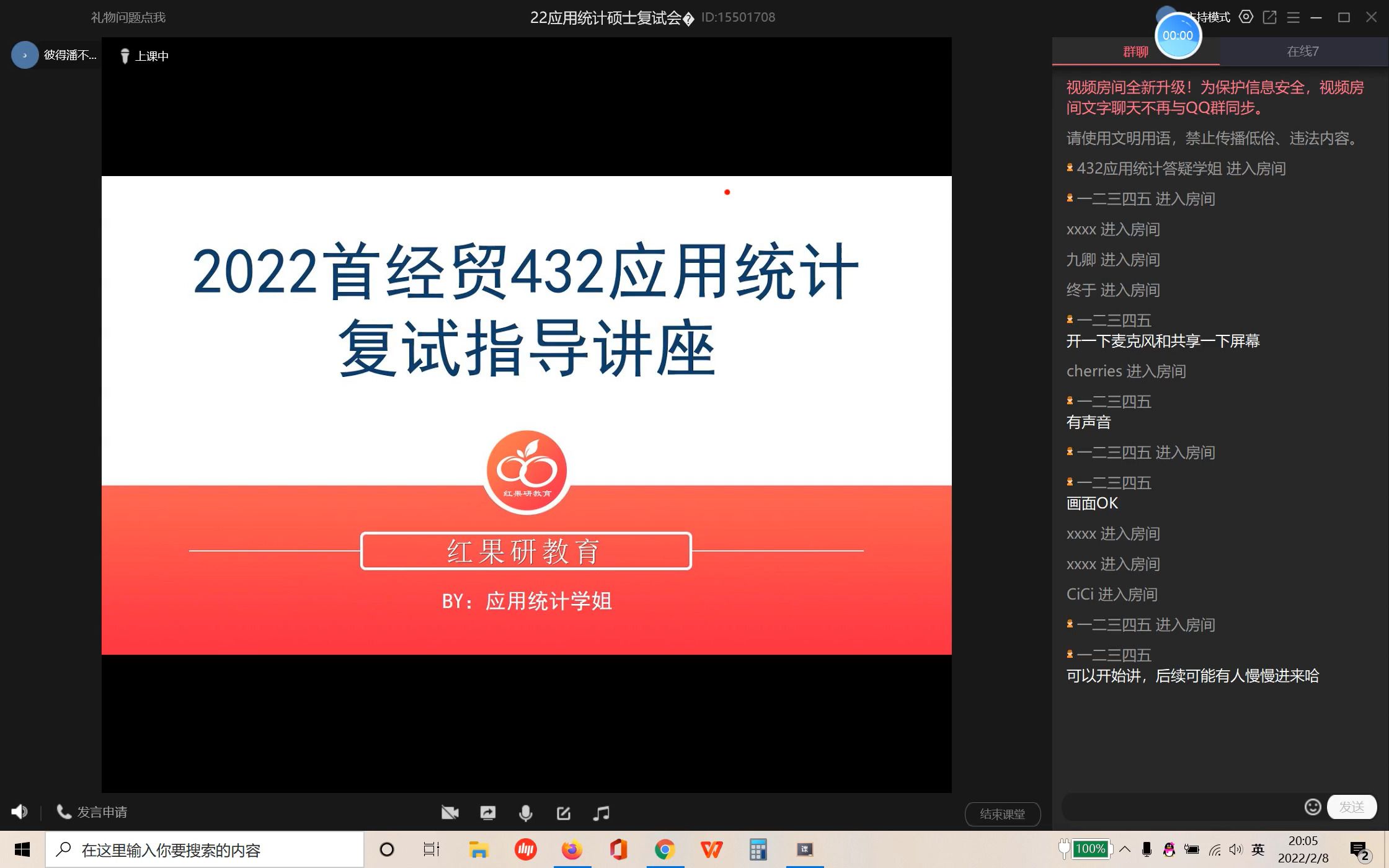
Task: Open the Windows Start menu
Action: (x=22, y=849)
